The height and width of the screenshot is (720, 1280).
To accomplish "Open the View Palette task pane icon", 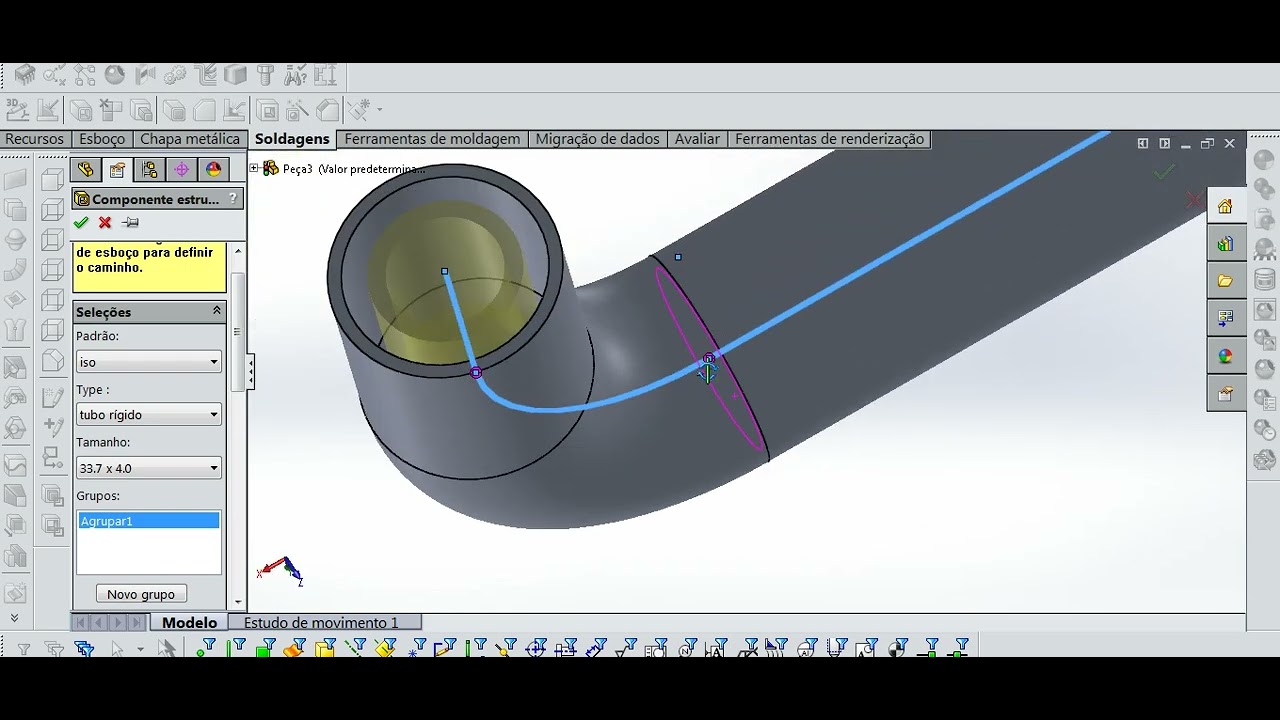I will [x=1225, y=318].
